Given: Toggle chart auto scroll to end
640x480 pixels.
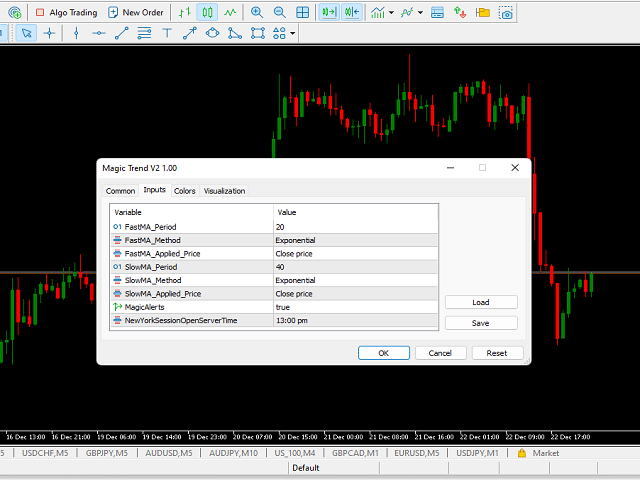Looking at the screenshot, I should coord(329,13).
